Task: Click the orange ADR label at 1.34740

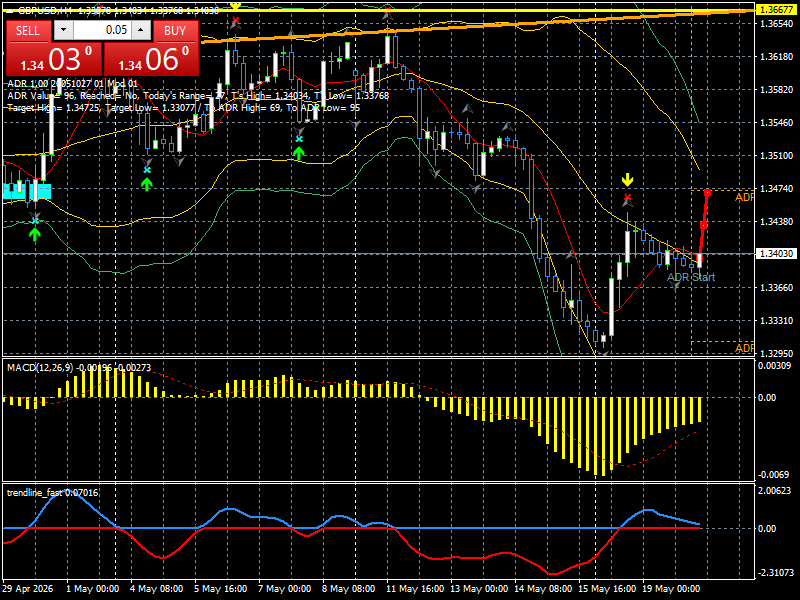Action: [744, 197]
